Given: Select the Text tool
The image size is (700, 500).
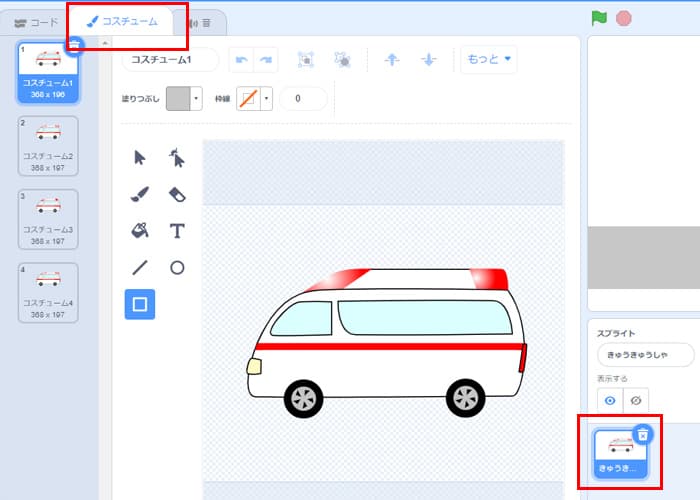Looking at the screenshot, I should 177,231.
